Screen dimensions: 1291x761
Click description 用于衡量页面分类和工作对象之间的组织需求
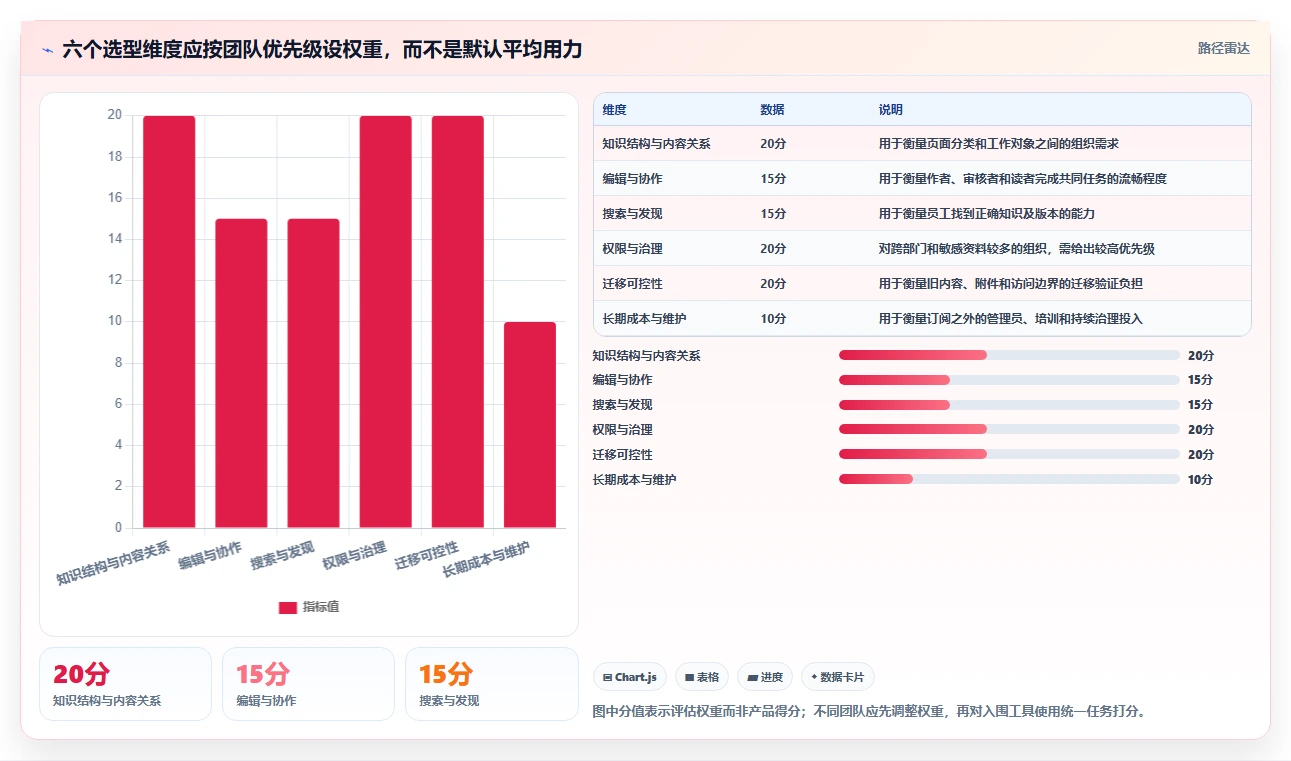point(998,144)
